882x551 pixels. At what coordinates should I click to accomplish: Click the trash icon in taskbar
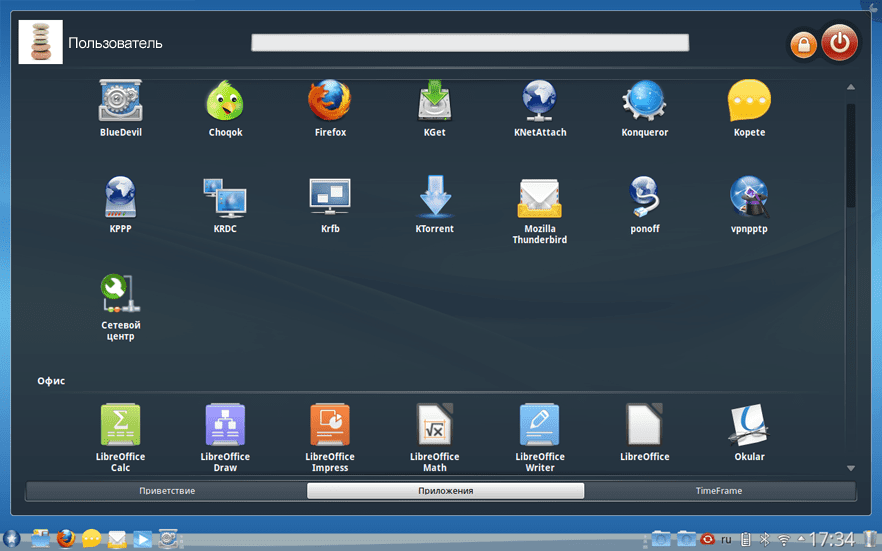pyautogui.click(x=870, y=539)
